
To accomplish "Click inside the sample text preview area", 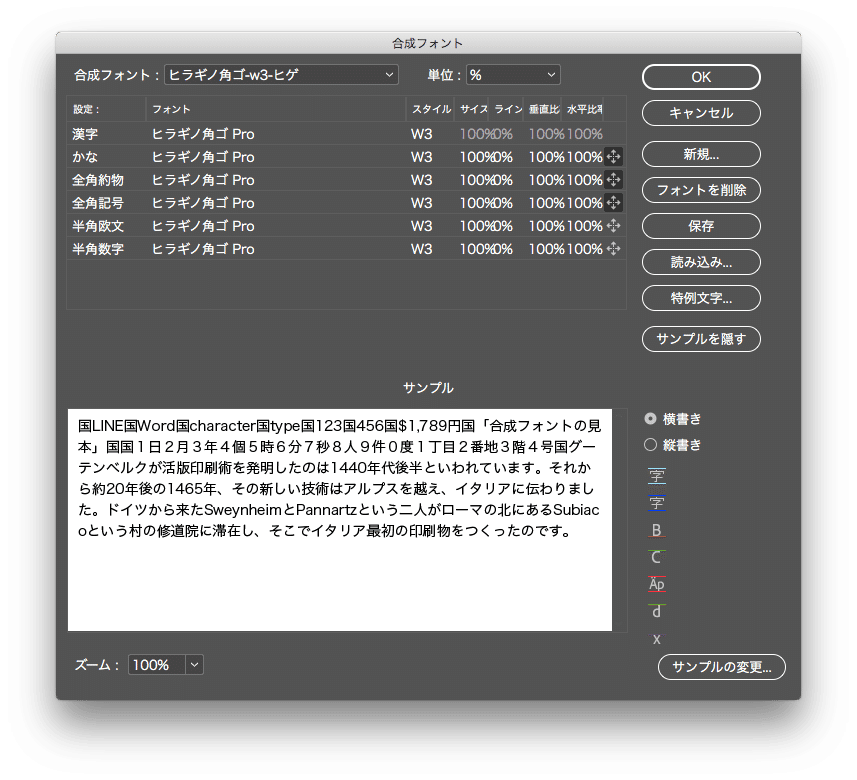I will point(339,520).
